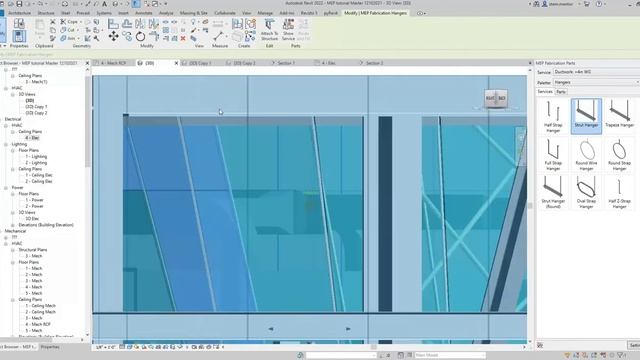Click the Settings button in Fabrication Parts panel

tap(634, 346)
